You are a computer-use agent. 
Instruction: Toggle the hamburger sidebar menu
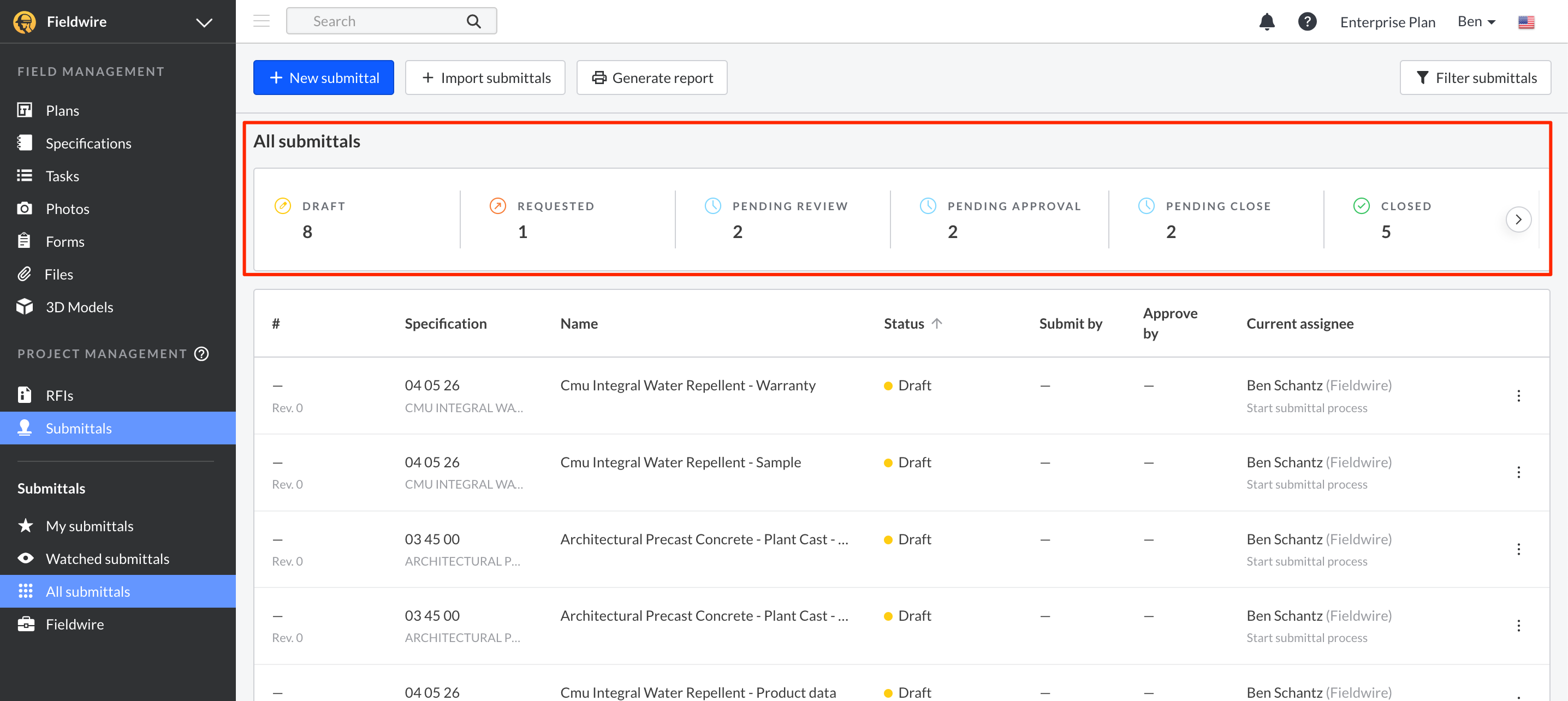click(x=261, y=21)
